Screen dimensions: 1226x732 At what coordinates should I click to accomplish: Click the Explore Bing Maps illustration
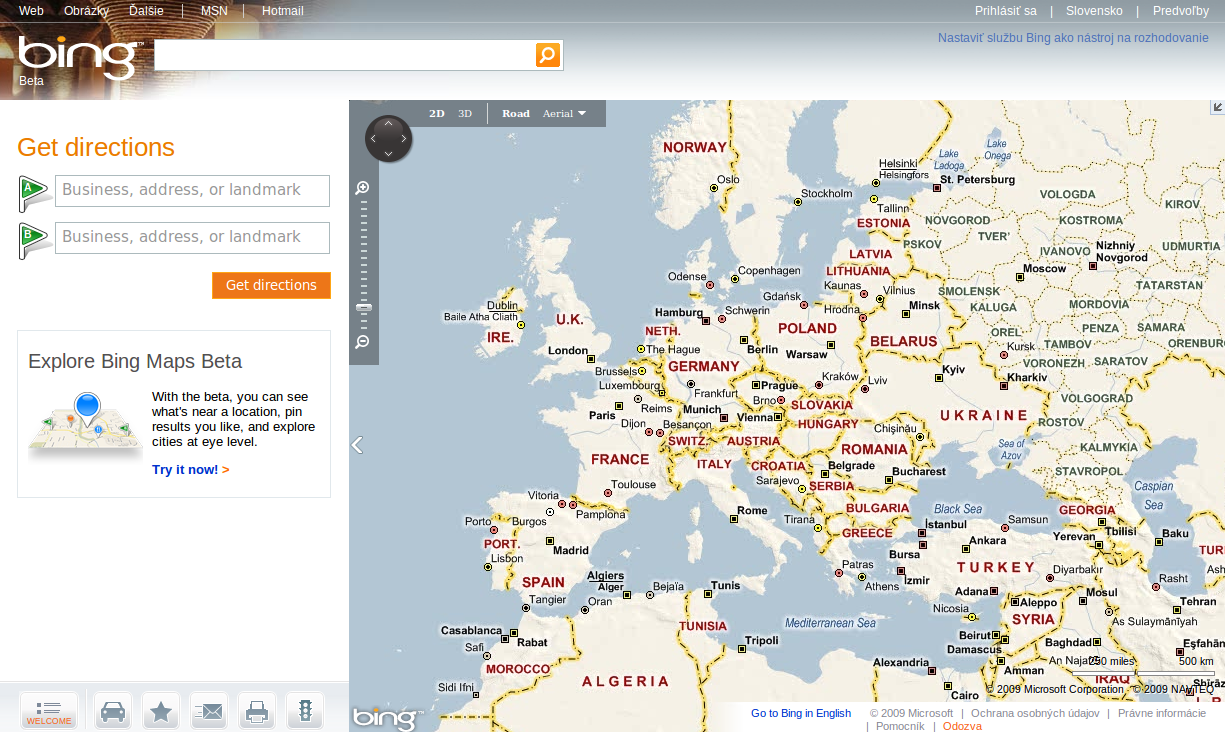click(85, 425)
